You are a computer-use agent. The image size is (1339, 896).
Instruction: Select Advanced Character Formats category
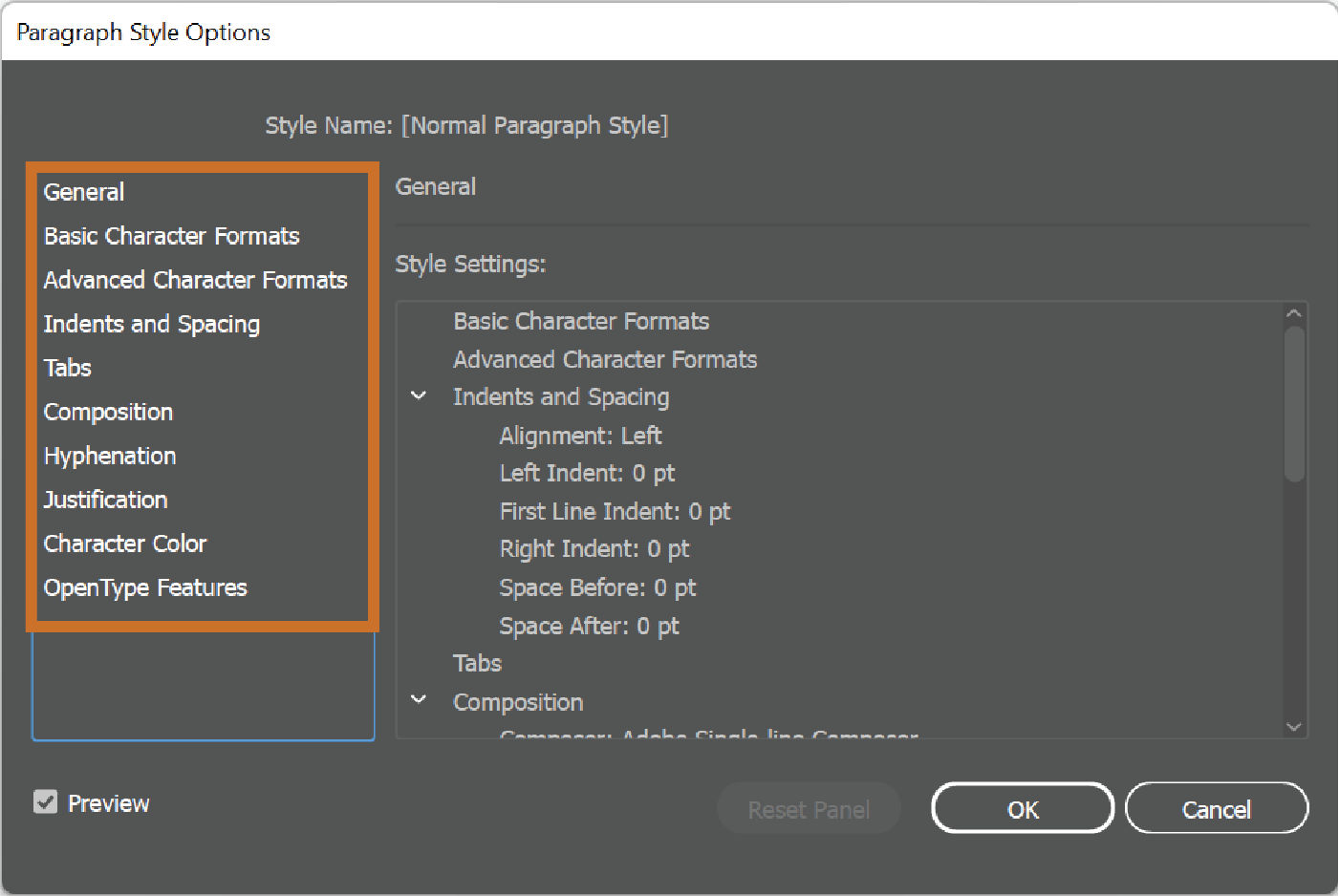tap(195, 280)
